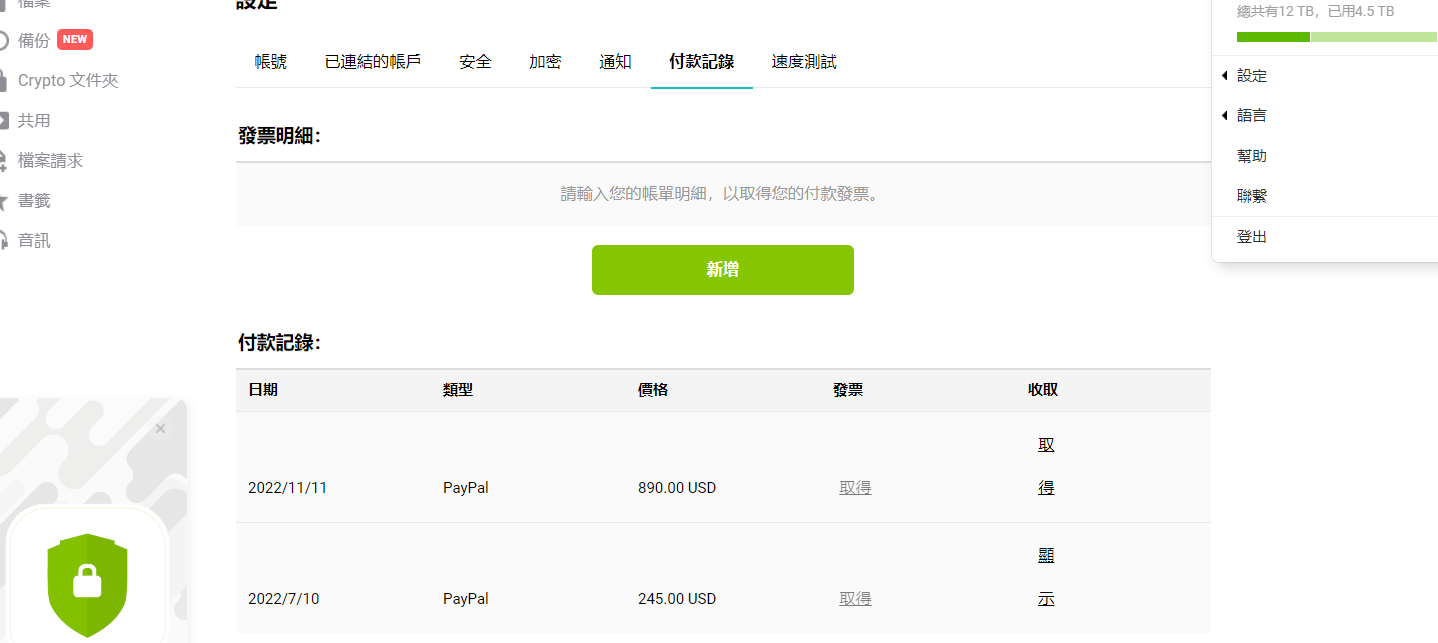This screenshot has width=1438, height=643.
Task: Click the green shield lock icon
Action: 88,584
